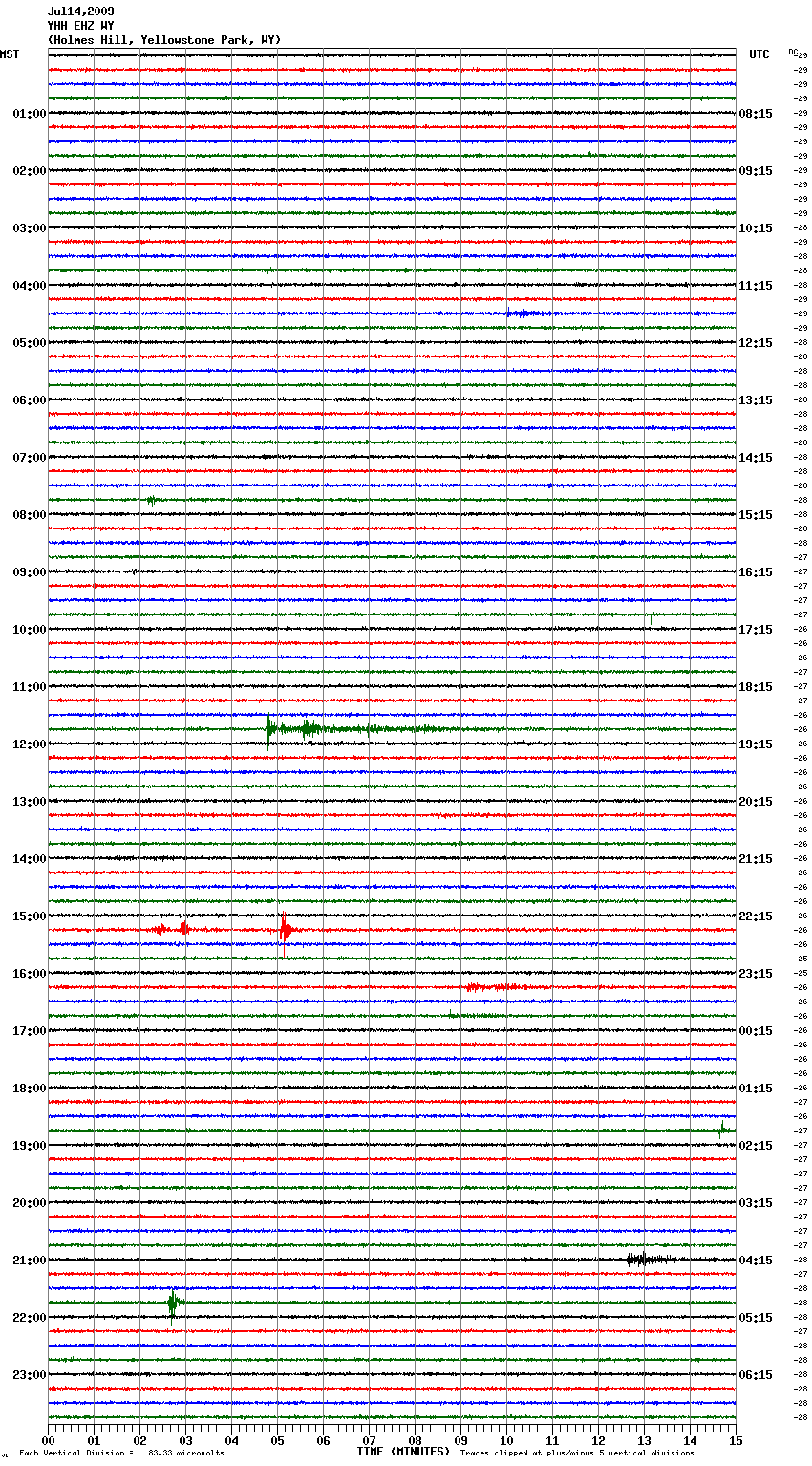Screen dimensions: 812x1466
Task: Select the 15:00 MST time label
Action: (30, 916)
